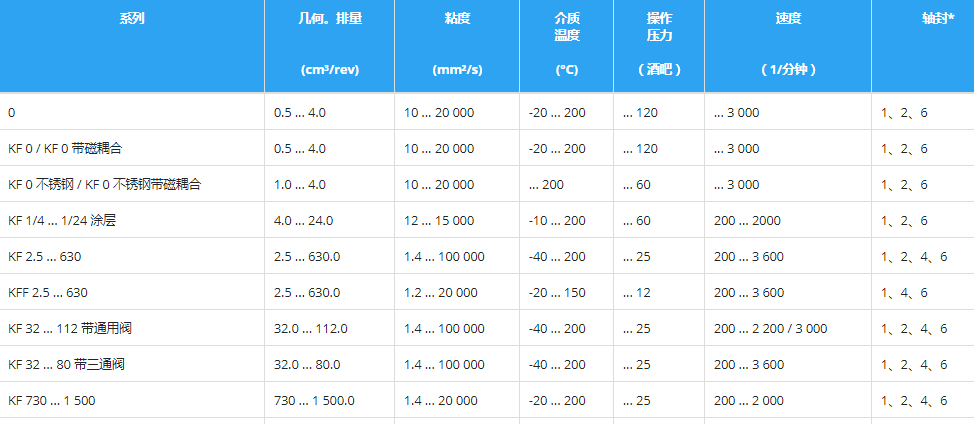Select the 操作压力 column header
Screen dimensions: 974x424
tap(659, 27)
